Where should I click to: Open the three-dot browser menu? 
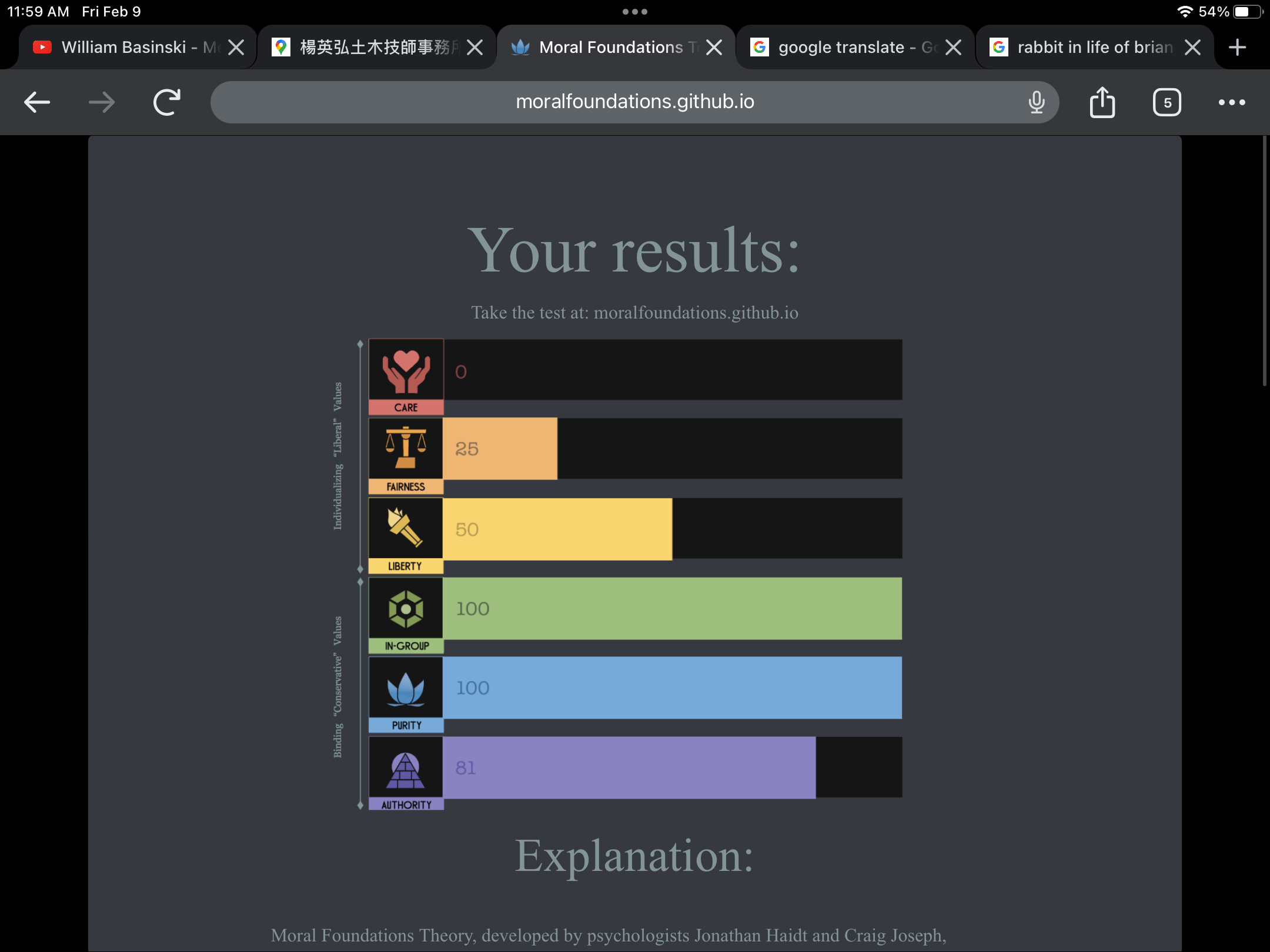pos(1232,102)
